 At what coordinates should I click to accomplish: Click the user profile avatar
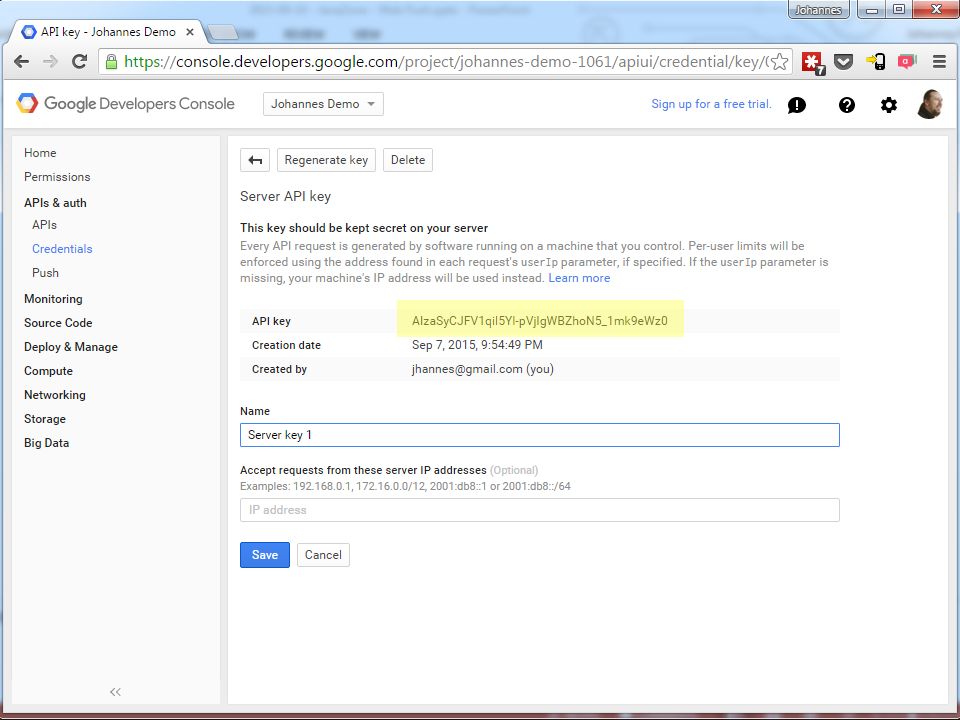tap(929, 103)
